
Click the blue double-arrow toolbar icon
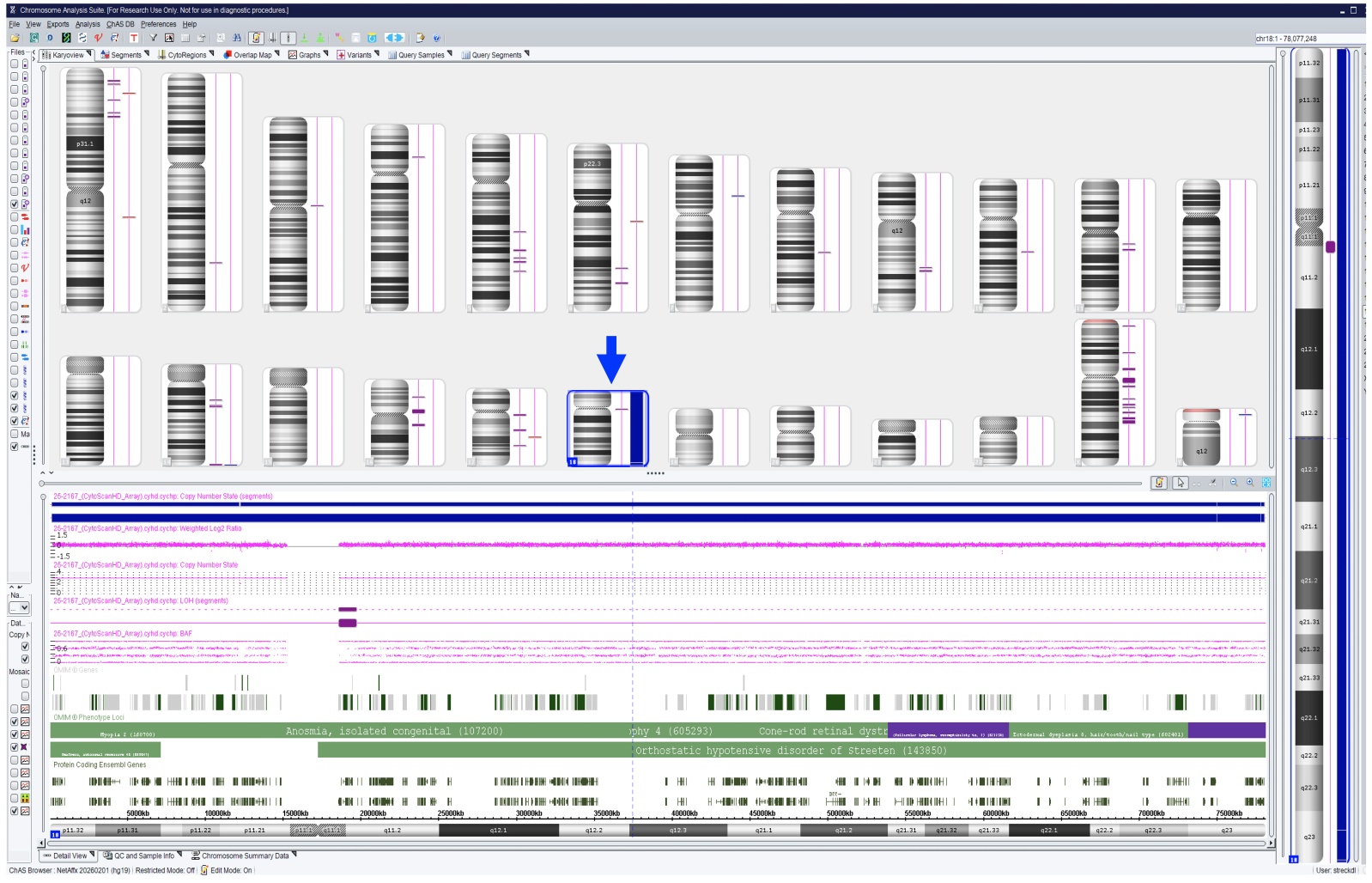tap(394, 38)
